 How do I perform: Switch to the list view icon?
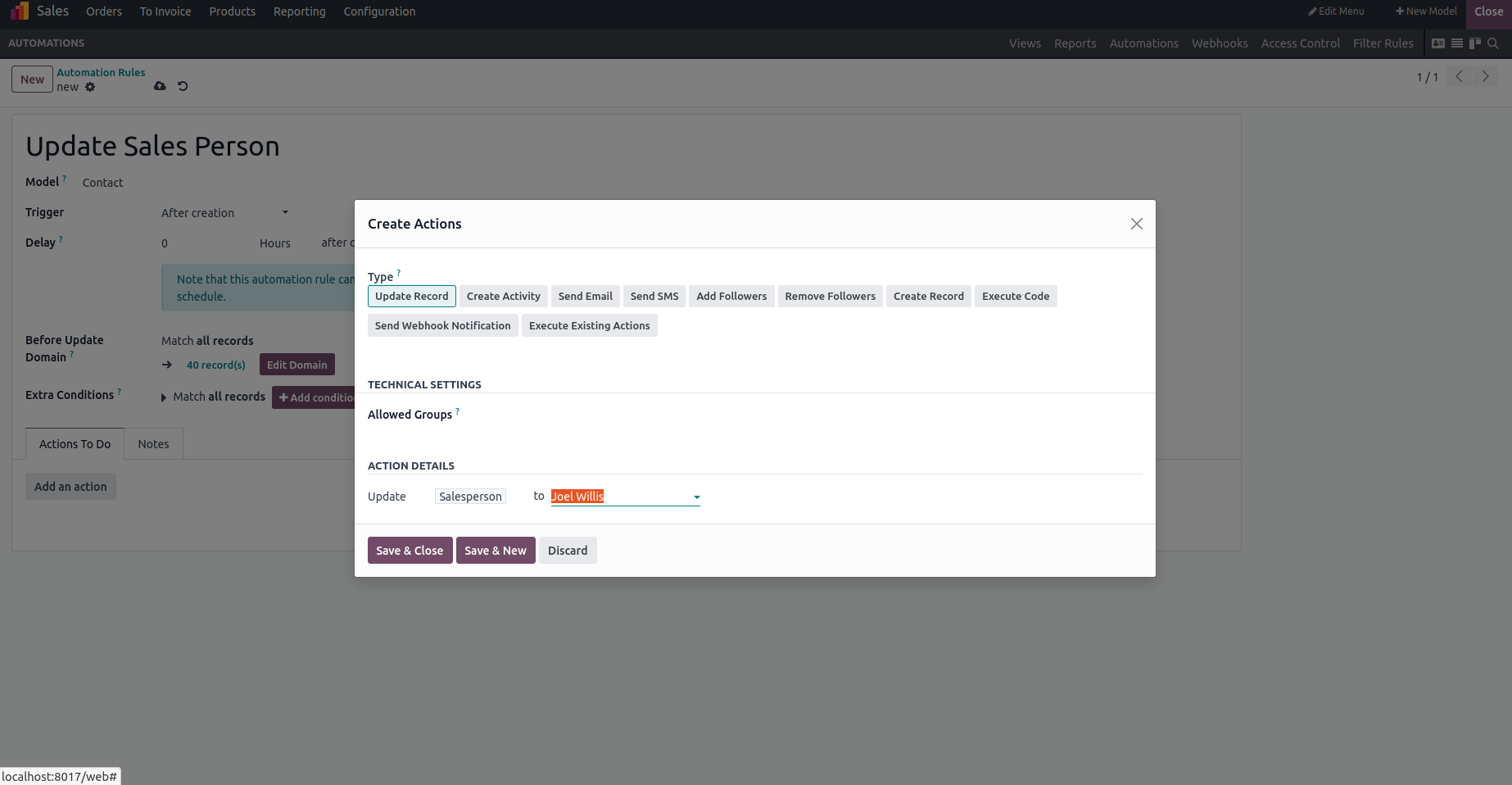[1457, 43]
